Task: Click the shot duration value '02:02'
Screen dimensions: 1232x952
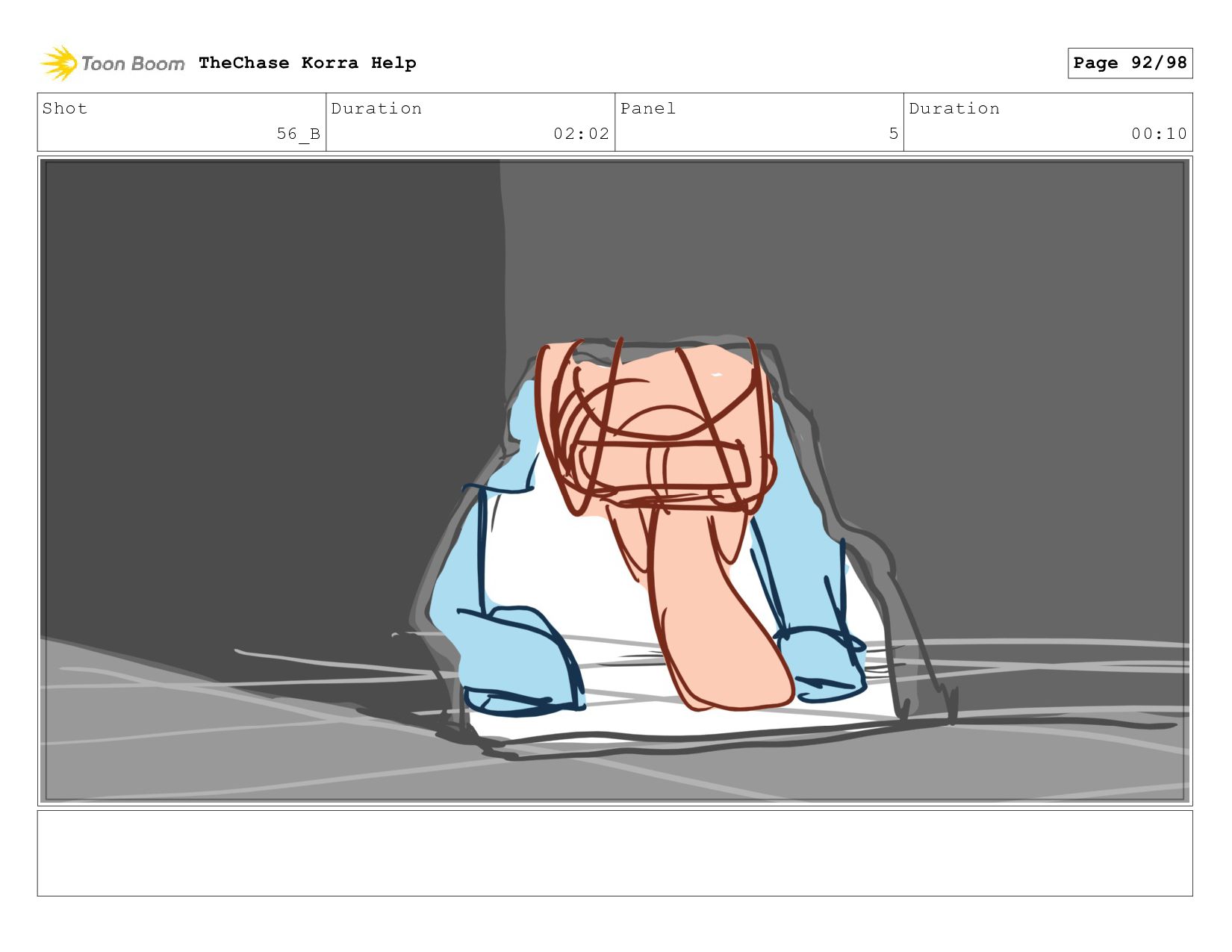Action: [x=581, y=134]
